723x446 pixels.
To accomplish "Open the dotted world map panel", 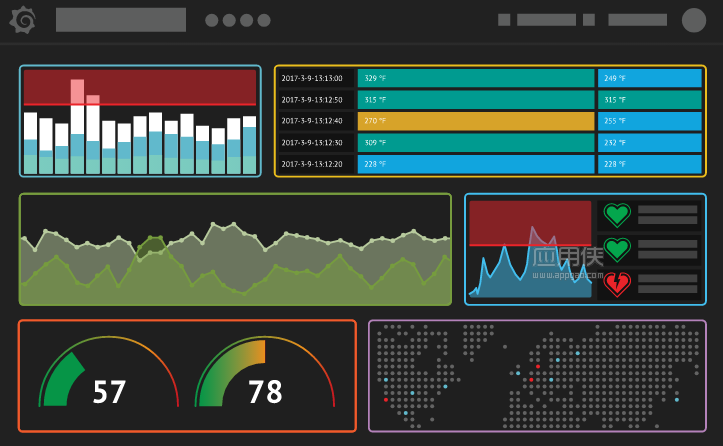I will point(537,376).
